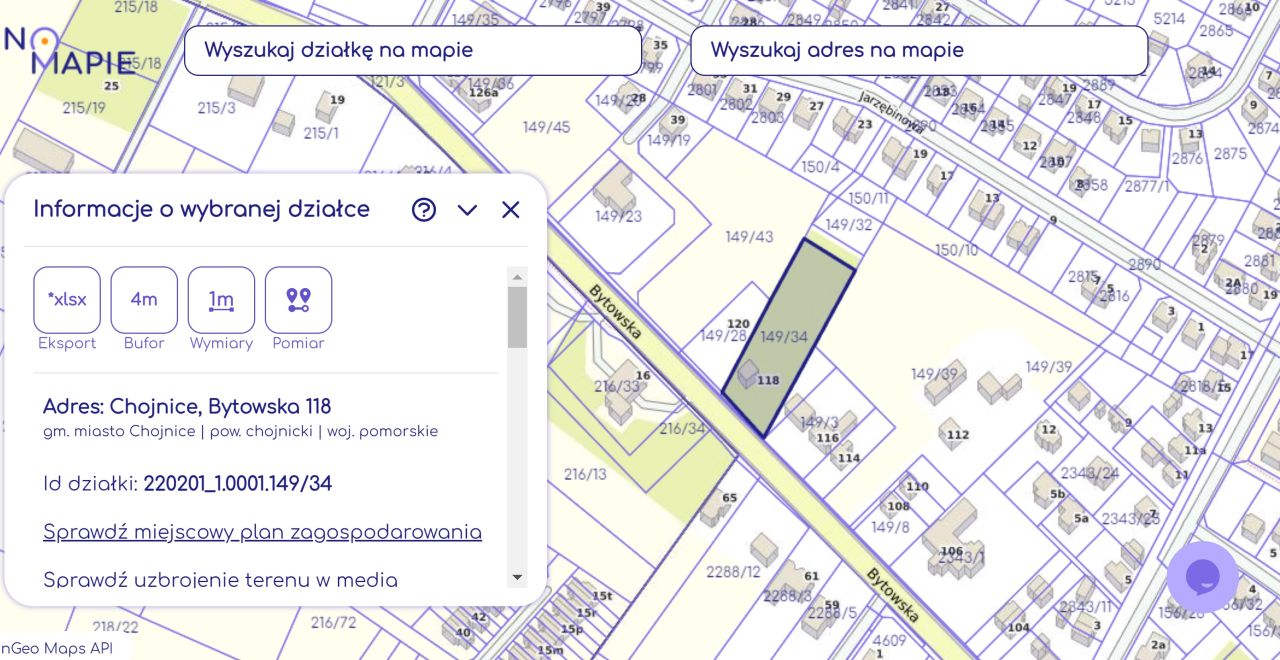This screenshot has width=1280, height=660.
Task: Activate the 4m Bufor tool
Action: 143,300
